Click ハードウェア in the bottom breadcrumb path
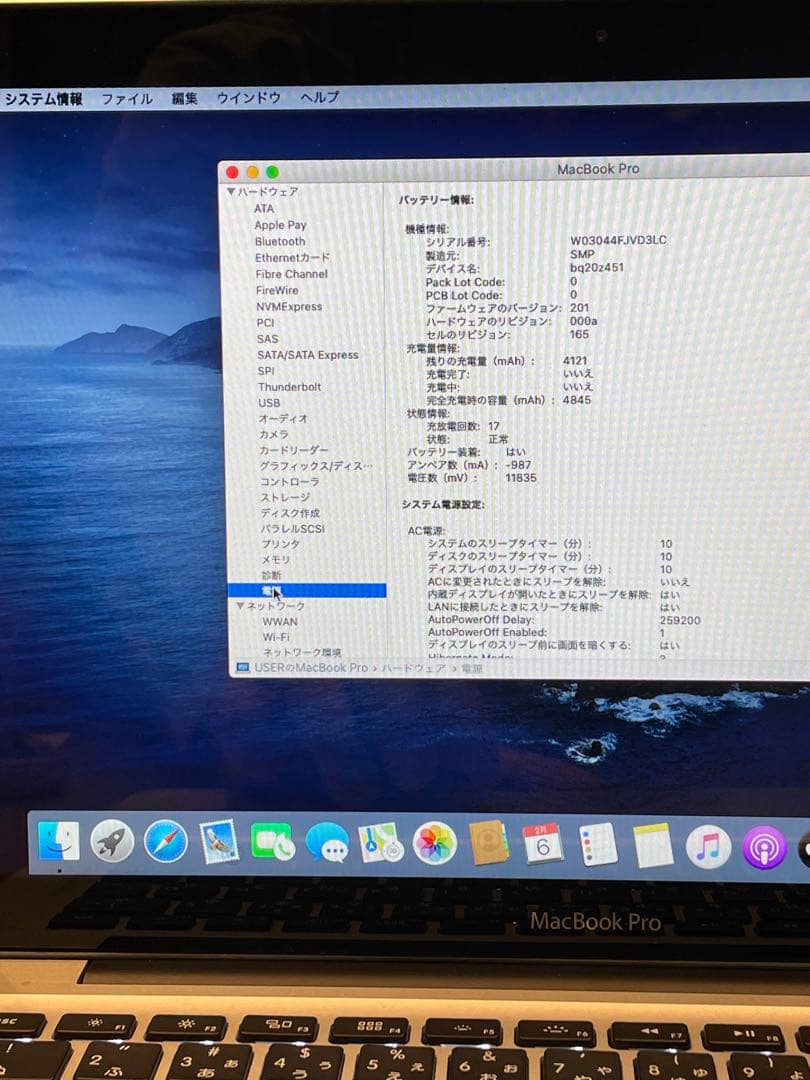This screenshot has width=810, height=1080. [413, 668]
